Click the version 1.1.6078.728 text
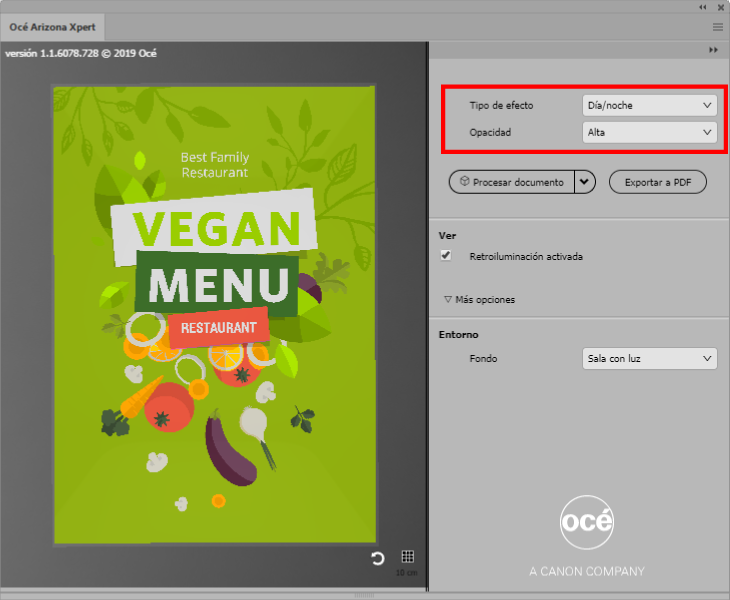This screenshot has height=600, width=730. pos(81,53)
